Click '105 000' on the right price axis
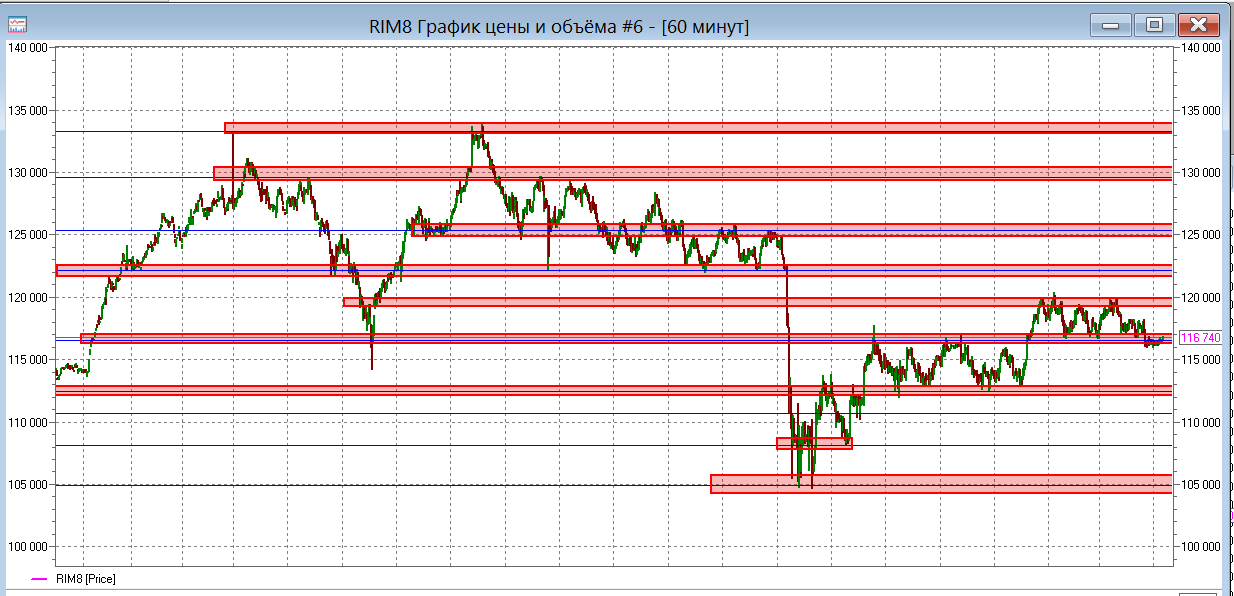 (x=1201, y=485)
